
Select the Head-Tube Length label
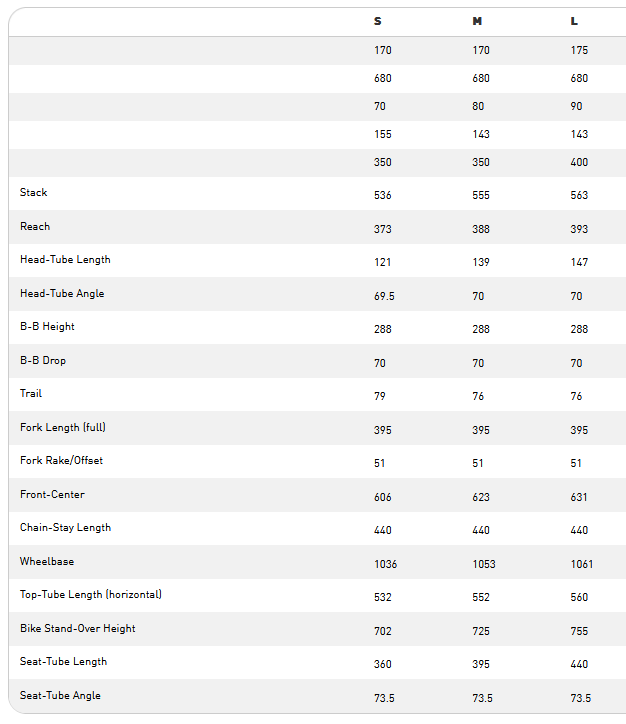tap(65, 260)
